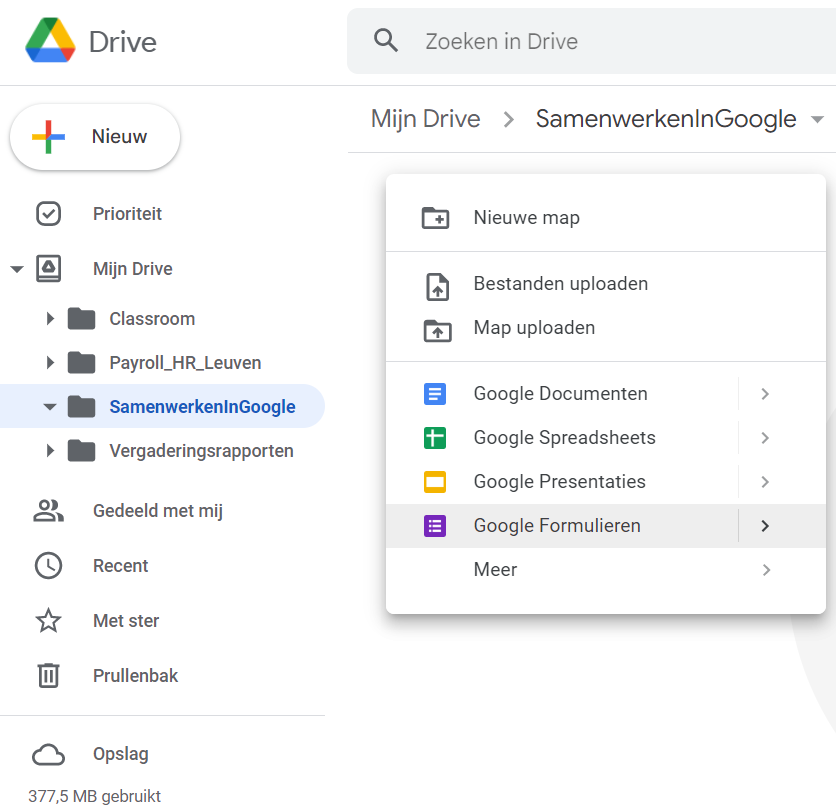This screenshot has height=811, width=836.
Task: Click the Vergaderingsrapporten folder icon
Action: (x=82, y=451)
